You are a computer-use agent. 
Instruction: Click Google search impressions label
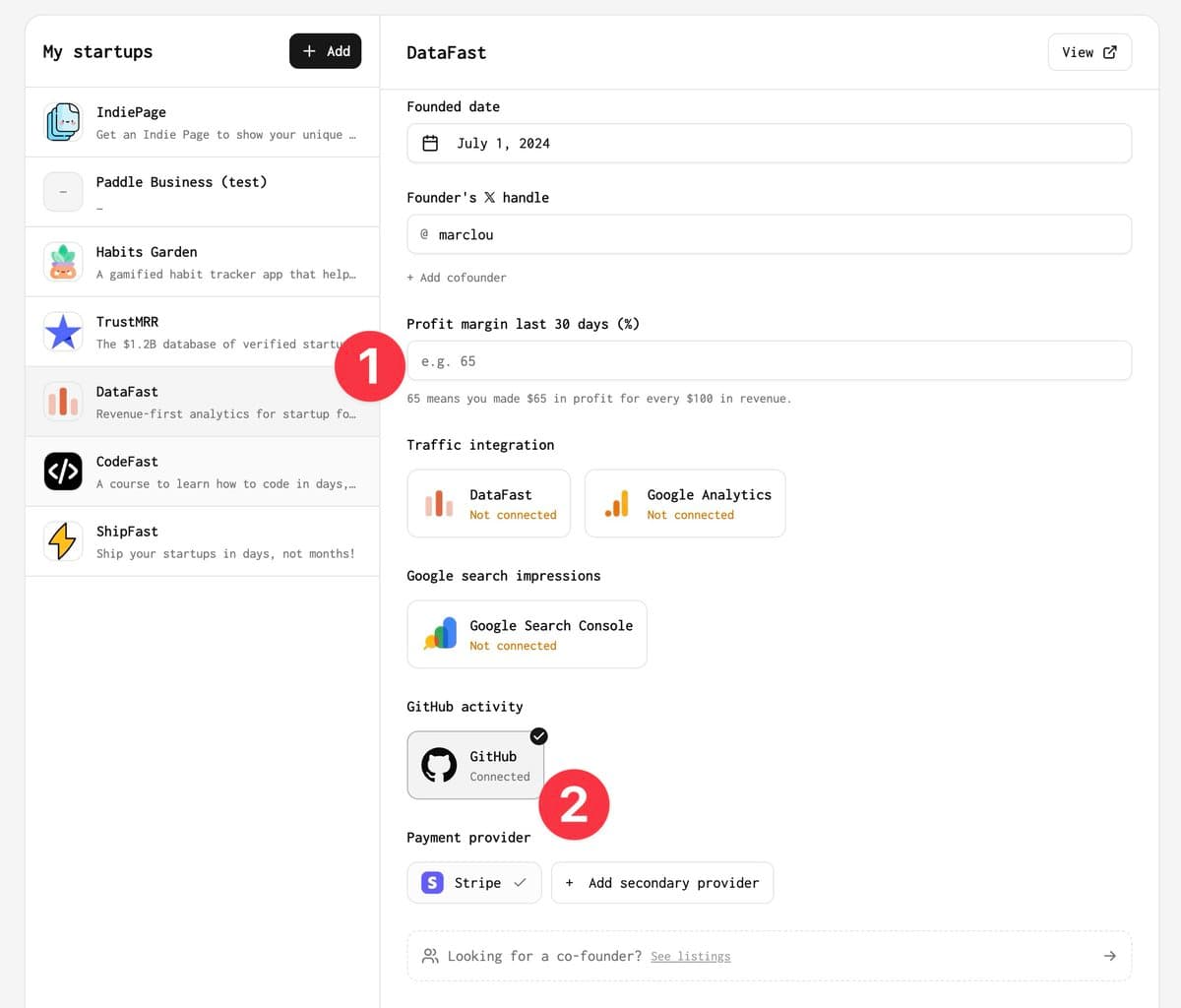click(x=504, y=576)
